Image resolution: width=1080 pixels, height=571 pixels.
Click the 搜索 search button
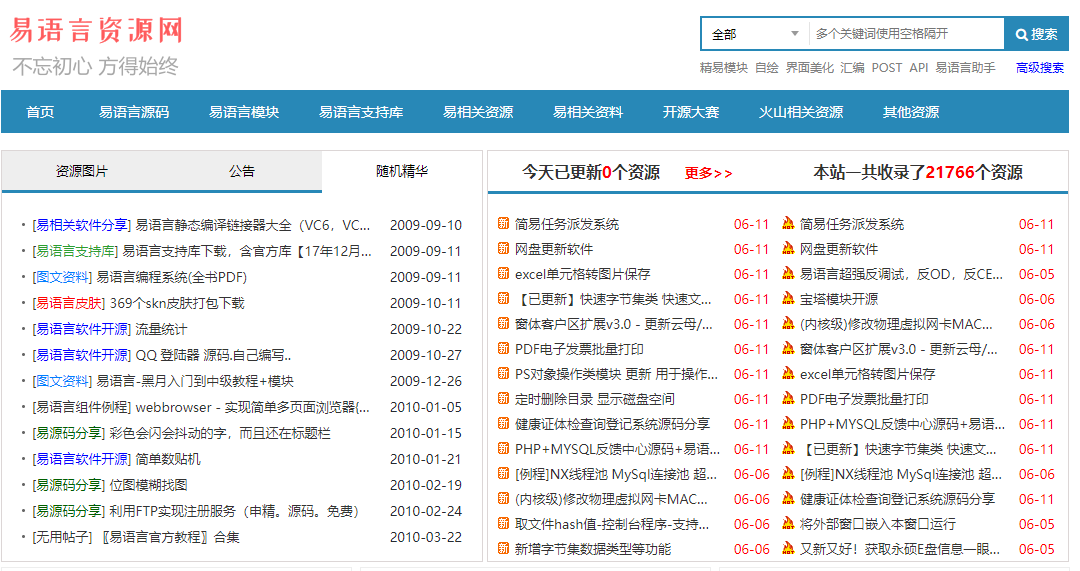(1036, 34)
